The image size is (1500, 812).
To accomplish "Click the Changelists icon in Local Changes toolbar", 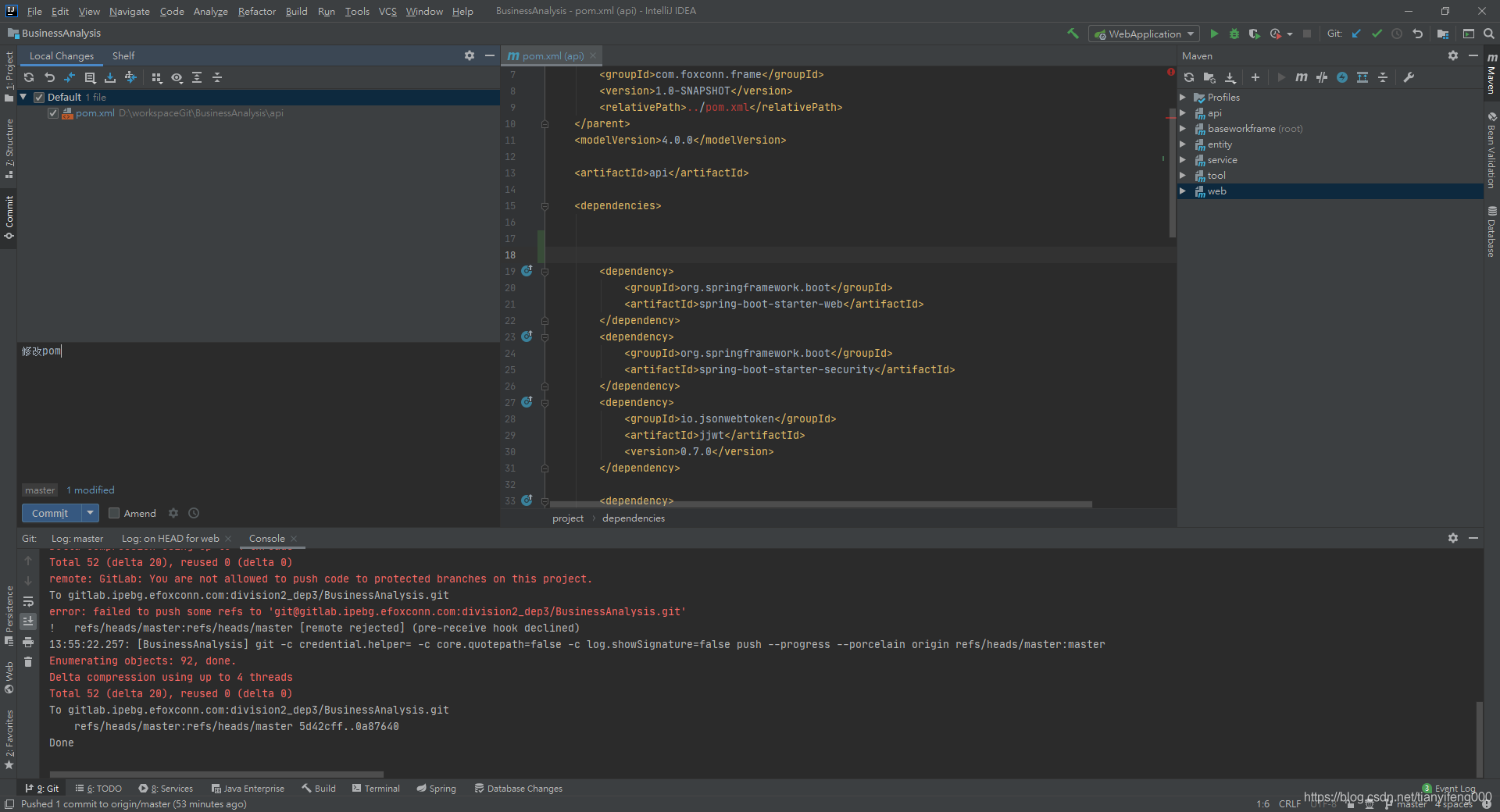I will pos(90,77).
